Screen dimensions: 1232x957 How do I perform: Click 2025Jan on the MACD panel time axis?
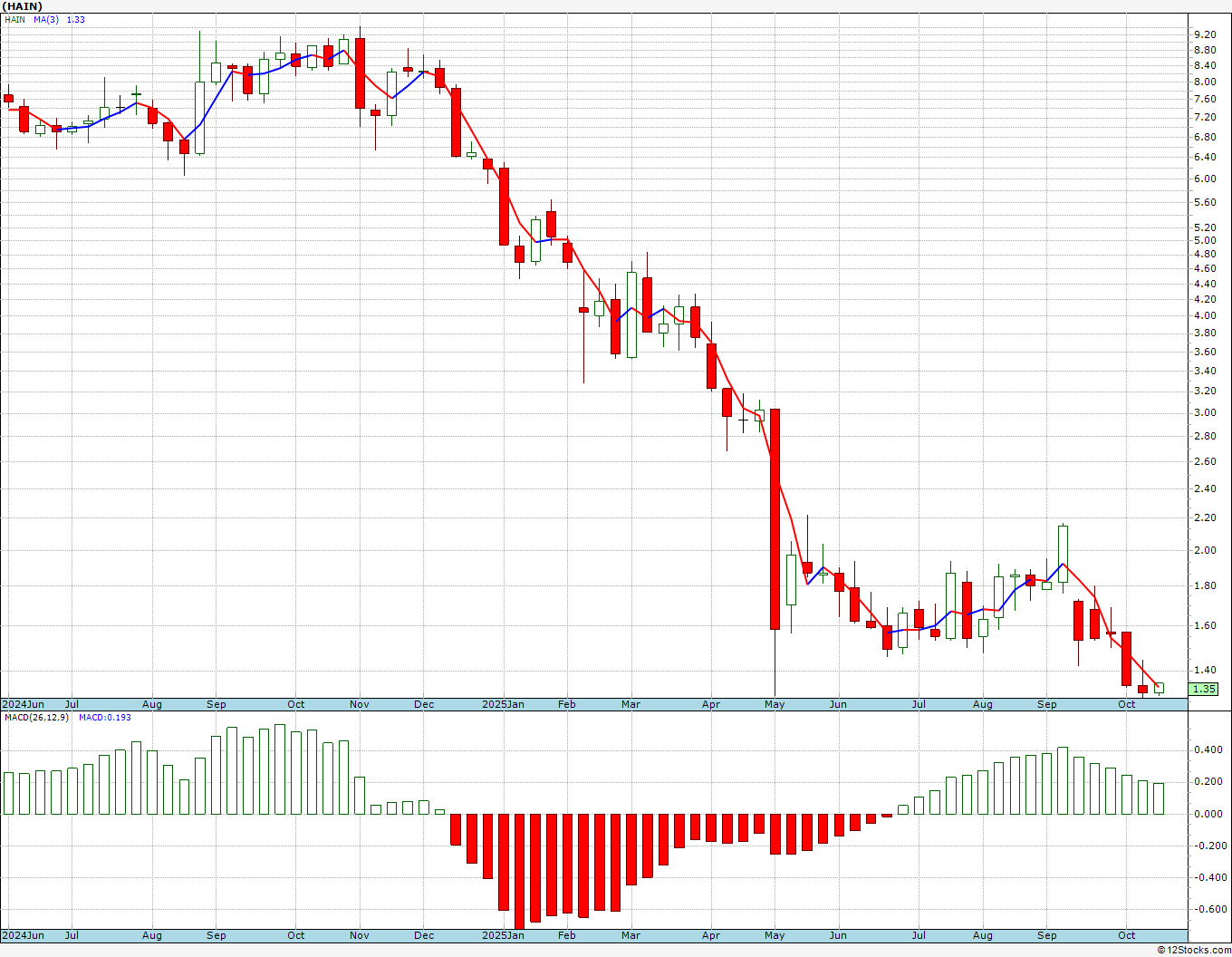coord(503,935)
